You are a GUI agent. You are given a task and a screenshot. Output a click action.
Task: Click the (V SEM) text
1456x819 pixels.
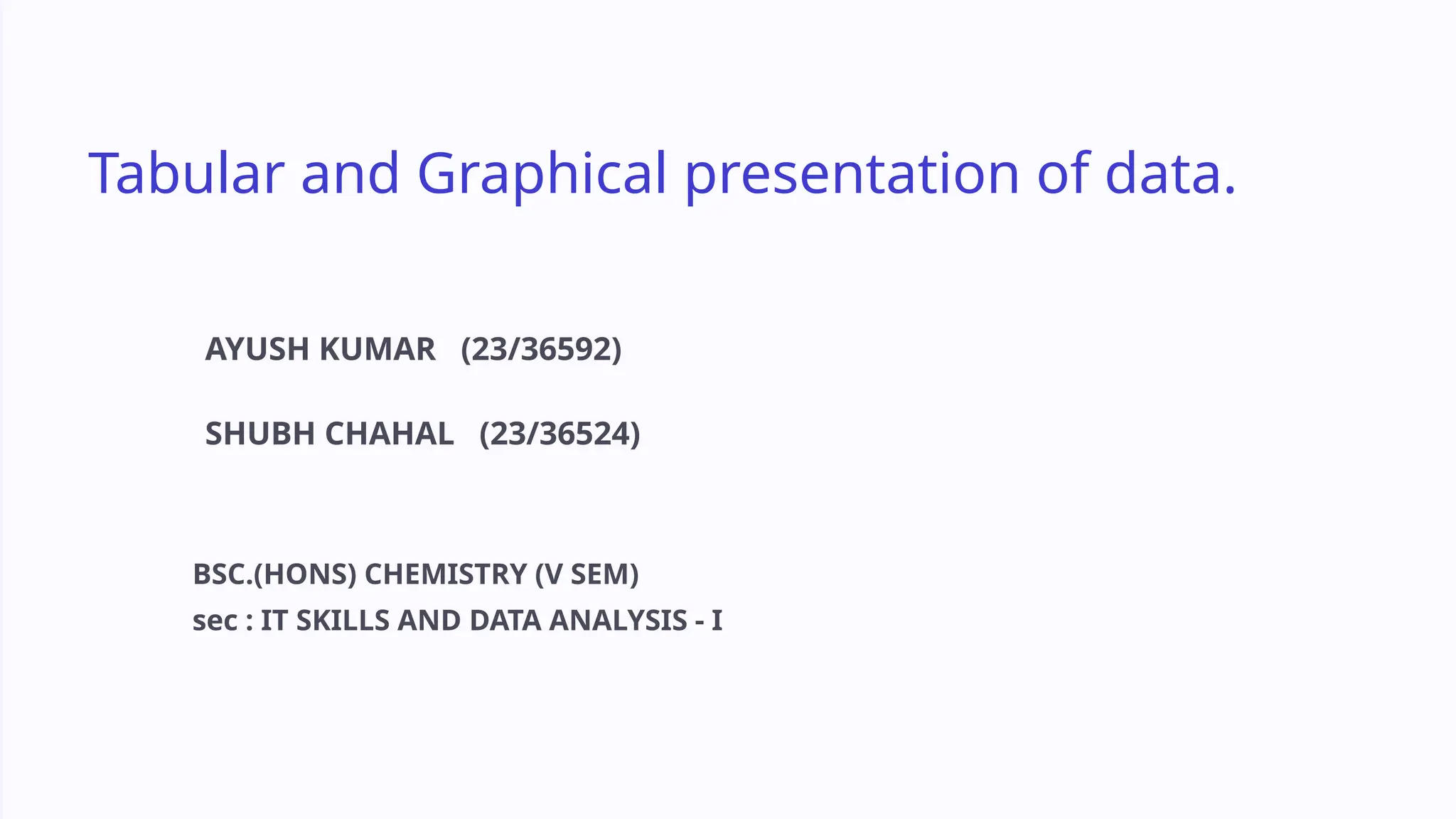pyautogui.click(x=587, y=574)
